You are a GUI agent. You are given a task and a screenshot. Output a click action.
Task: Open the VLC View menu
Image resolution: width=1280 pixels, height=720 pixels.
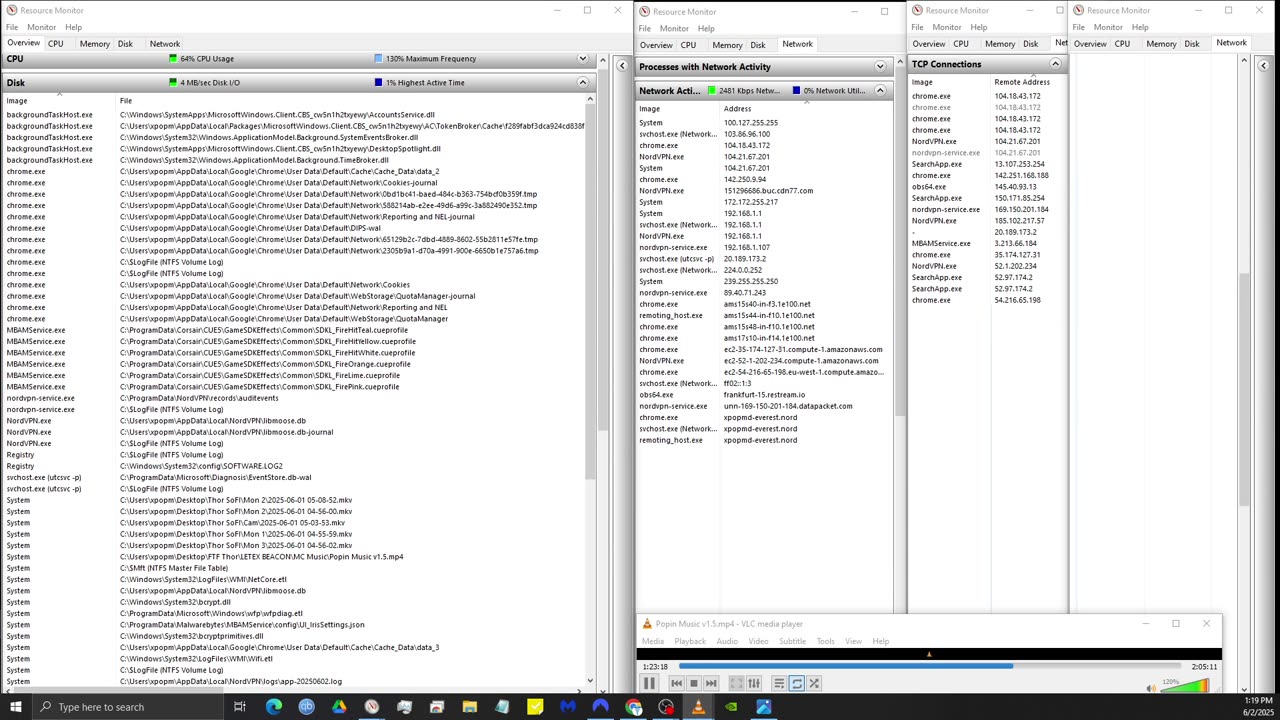point(853,641)
